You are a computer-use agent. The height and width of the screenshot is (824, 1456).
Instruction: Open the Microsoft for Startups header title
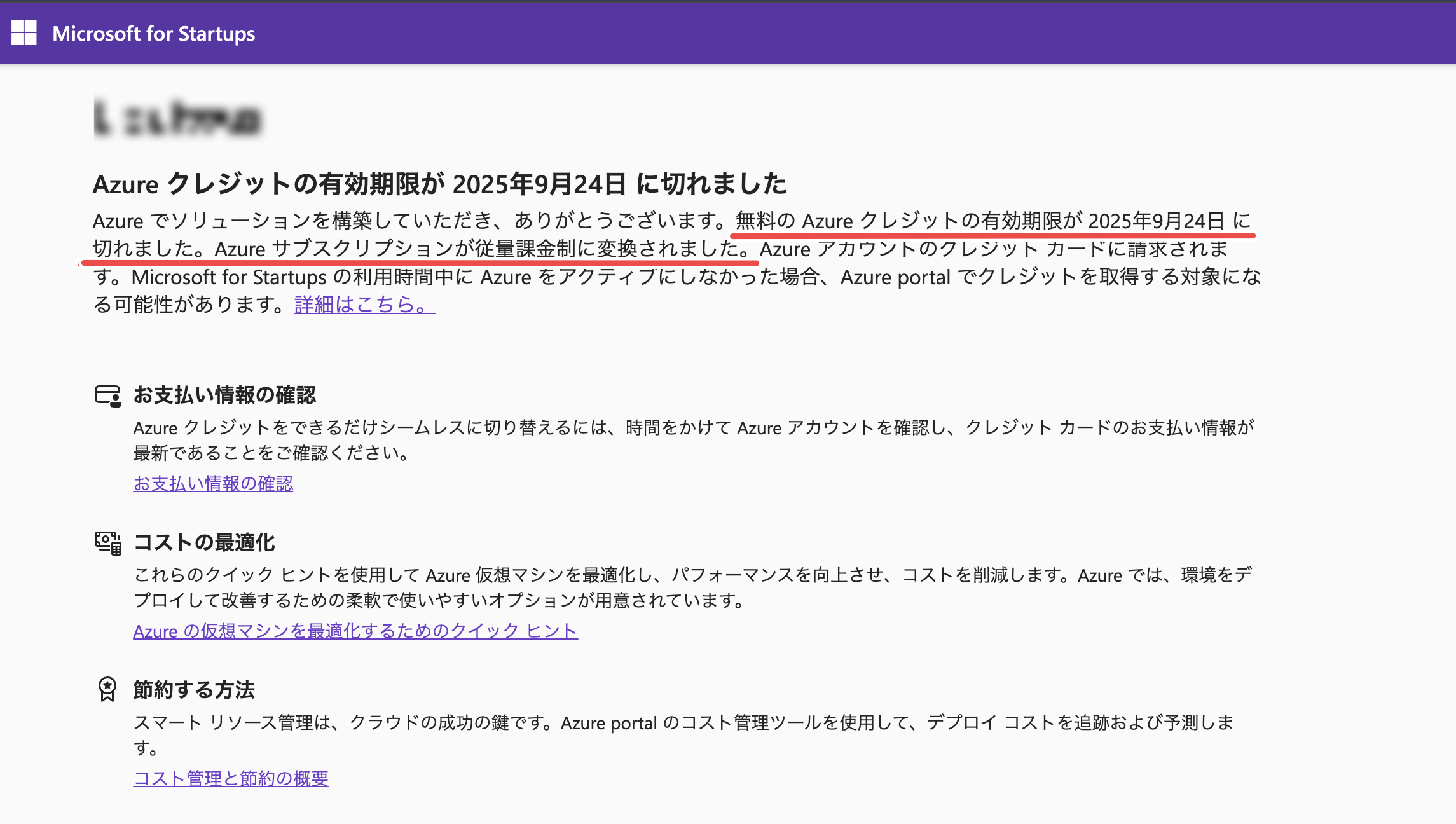[x=153, y=33]
